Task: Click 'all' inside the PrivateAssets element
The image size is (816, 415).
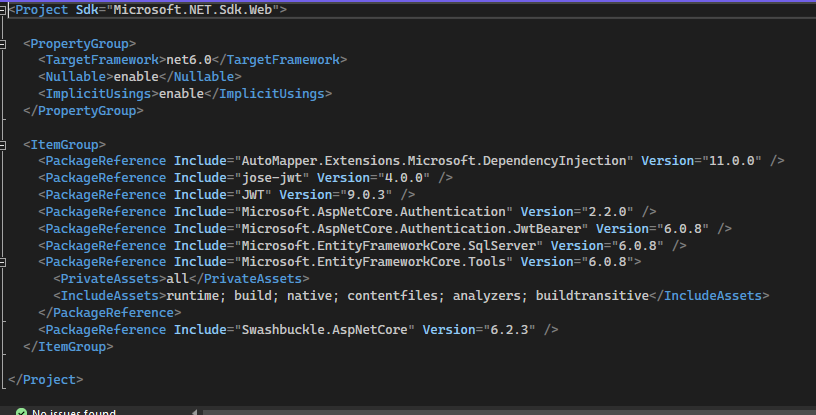Action: [x=177, y=279]
